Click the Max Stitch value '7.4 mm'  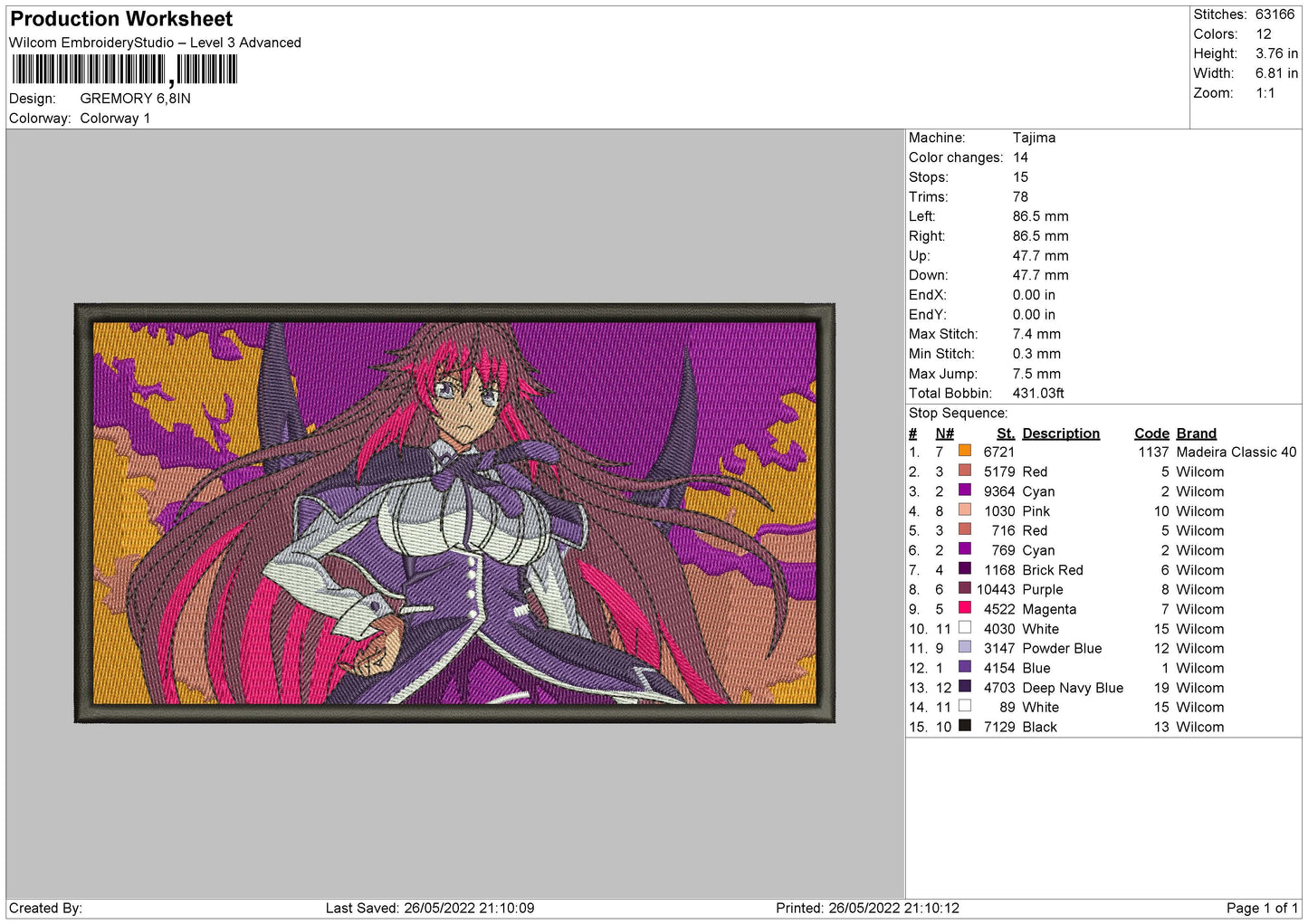(x=1036, y=334)
